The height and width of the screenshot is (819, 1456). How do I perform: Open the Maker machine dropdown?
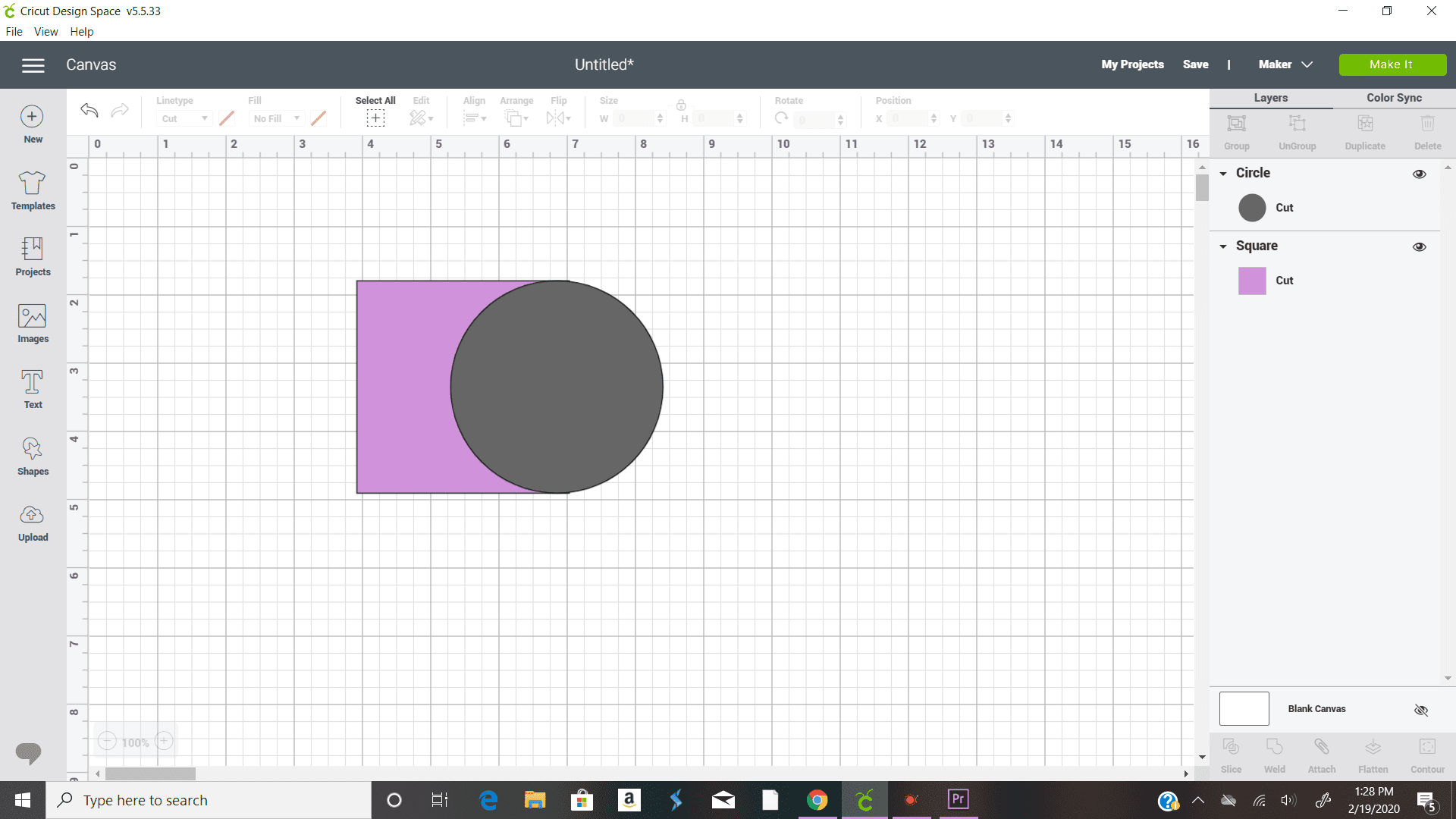pos(1285,64)
